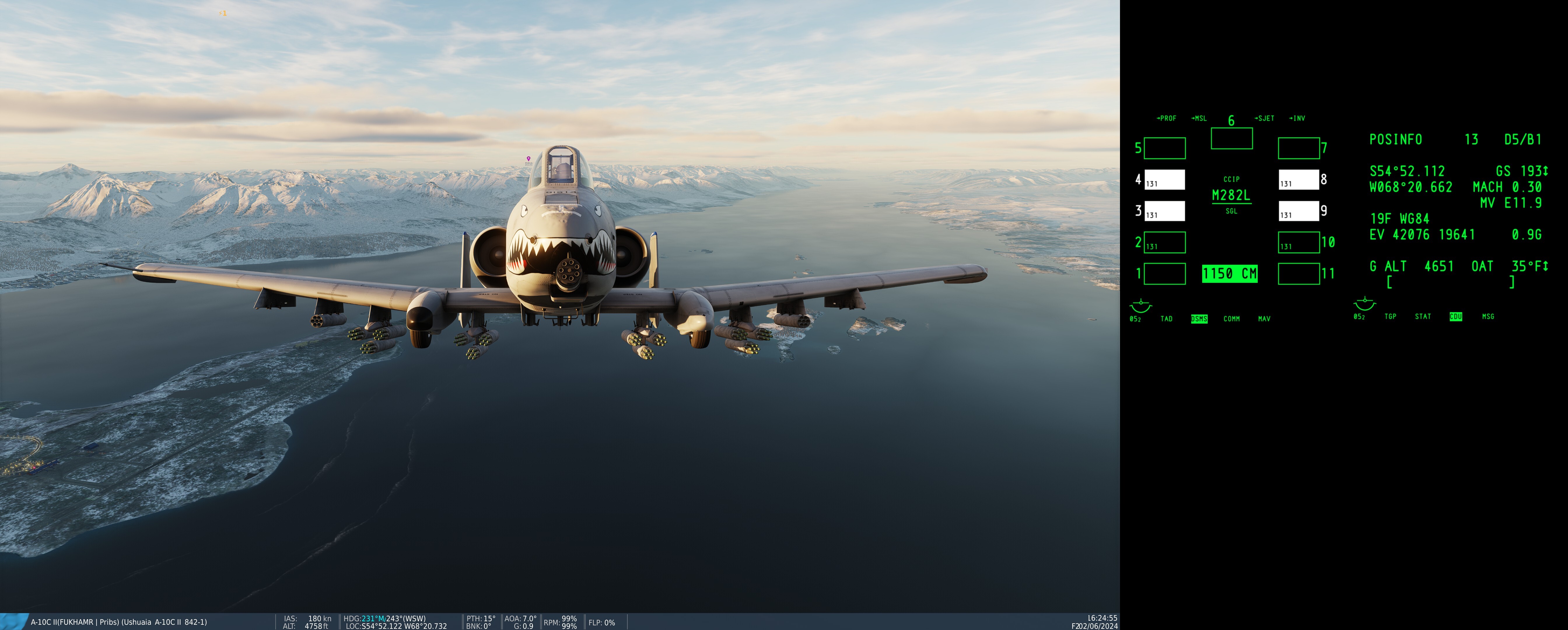Switch to the highlighted CDU tab
The width and height of the screenshot is (1568, 630).
point(1455,316)
